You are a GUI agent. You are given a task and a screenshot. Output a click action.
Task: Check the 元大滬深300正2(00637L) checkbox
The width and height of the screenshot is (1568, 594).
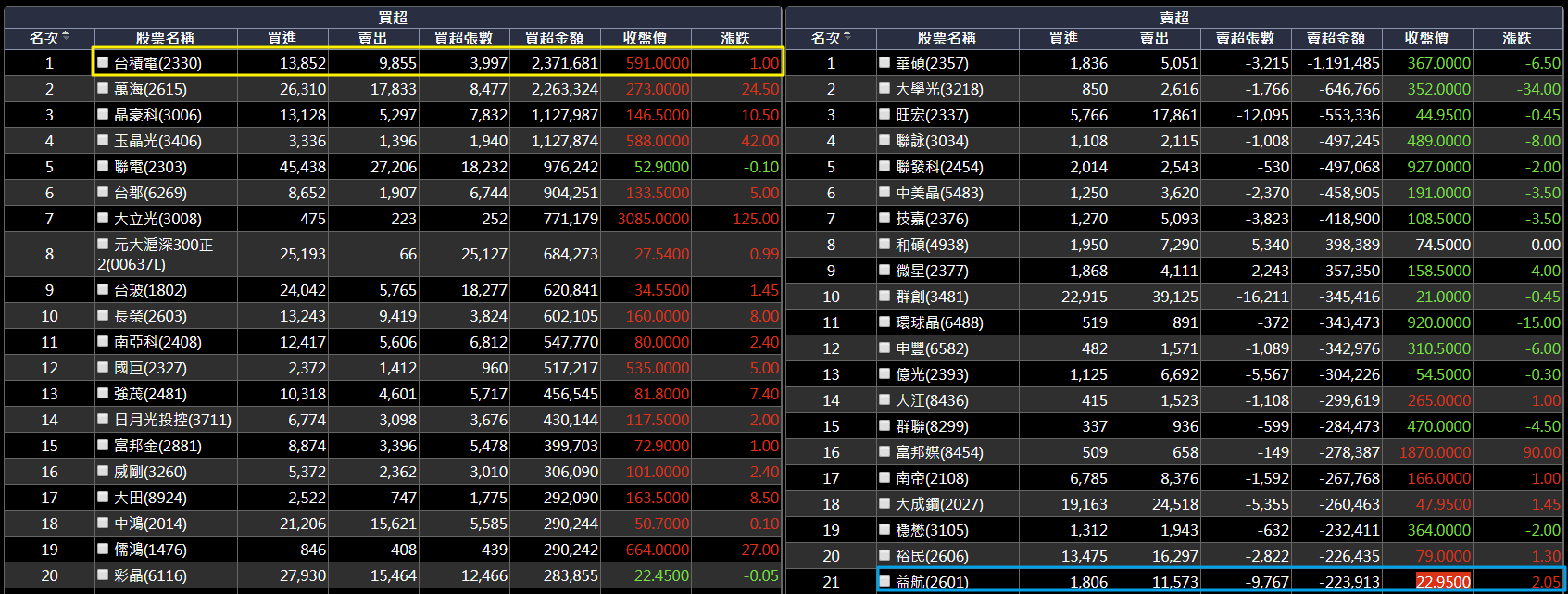pyautogui.click(x=103, y=244)
